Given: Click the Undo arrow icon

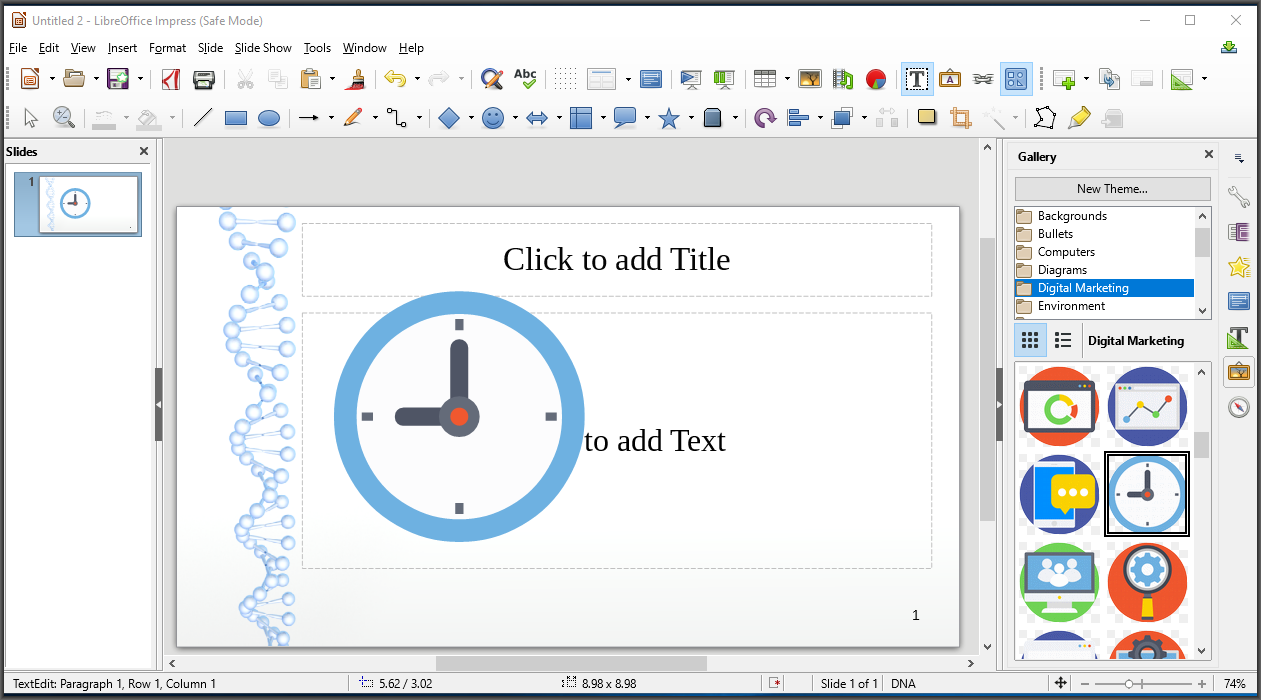Looking at the screenshot, I should 394,79.
